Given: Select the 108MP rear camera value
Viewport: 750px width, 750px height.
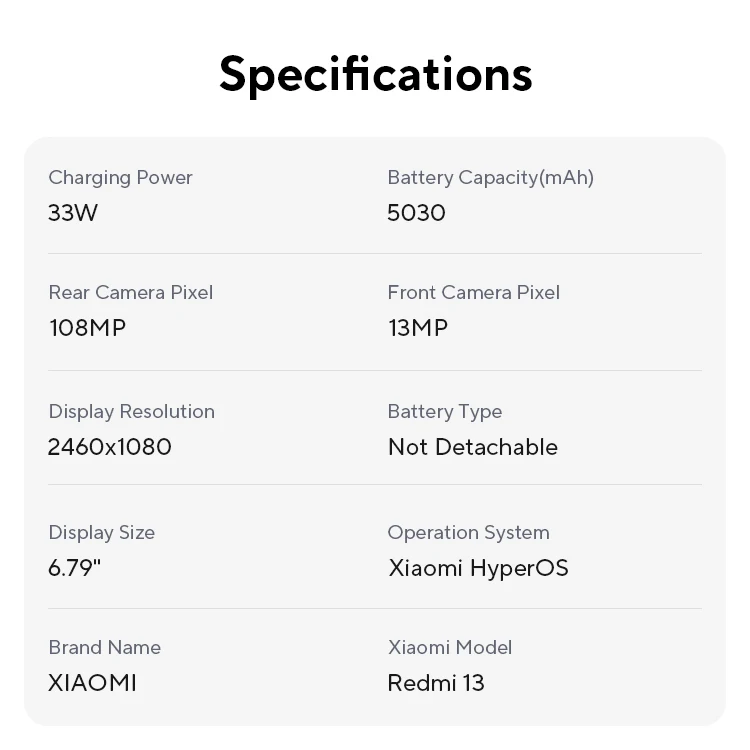Looking at the screenshot, I should (x=87, y=328).
